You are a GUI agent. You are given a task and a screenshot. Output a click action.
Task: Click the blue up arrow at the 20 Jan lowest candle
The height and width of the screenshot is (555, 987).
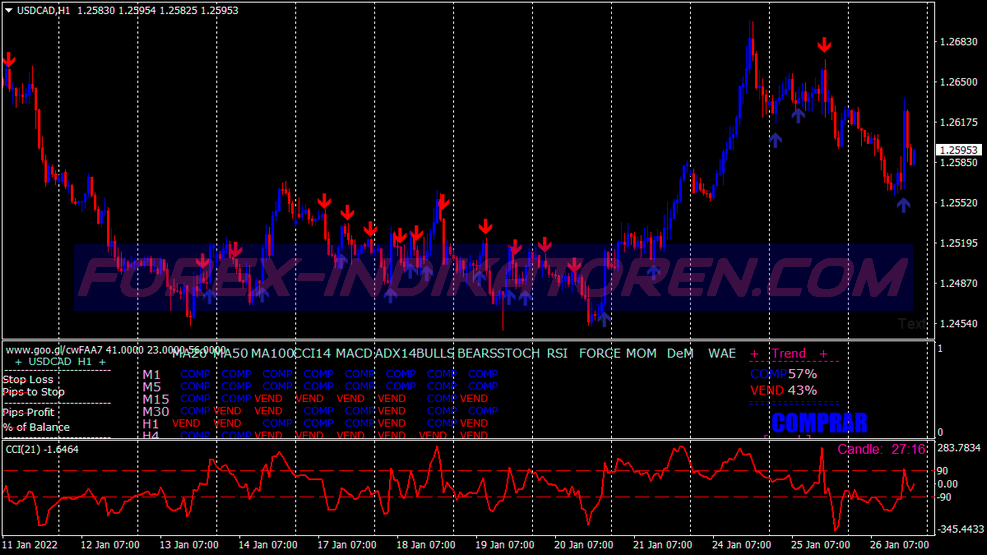pyautogui.click(x=601, y=316)
